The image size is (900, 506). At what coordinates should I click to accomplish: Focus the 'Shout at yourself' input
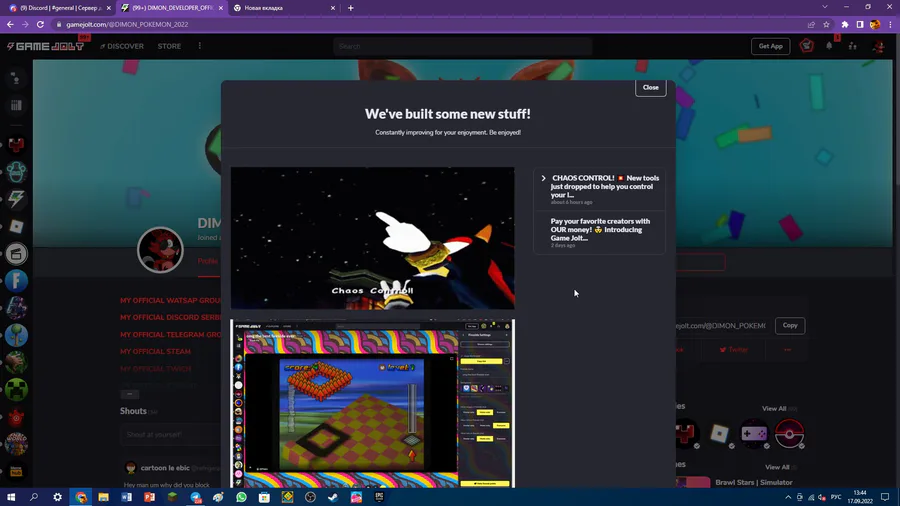pos(170,434)
